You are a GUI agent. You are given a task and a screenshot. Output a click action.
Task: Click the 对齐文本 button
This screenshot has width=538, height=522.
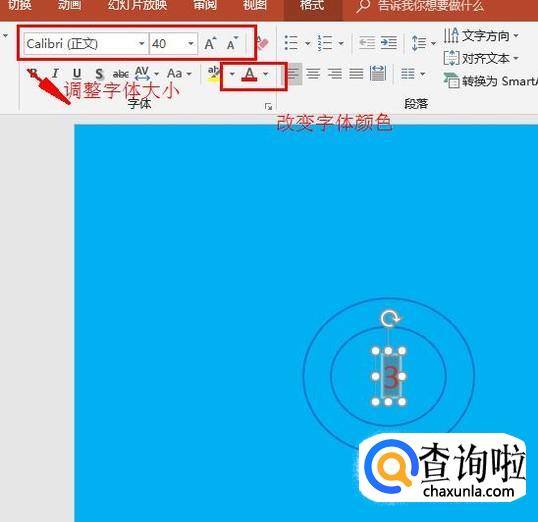(x=481, y=58)
